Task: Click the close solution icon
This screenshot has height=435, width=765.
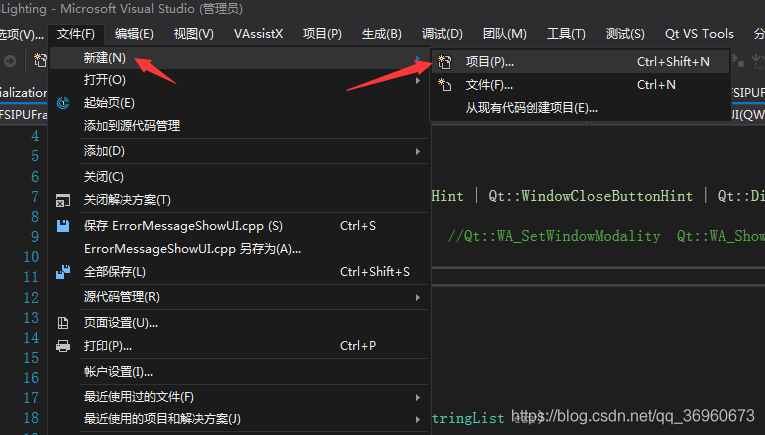Action: (x=63, y=200)
